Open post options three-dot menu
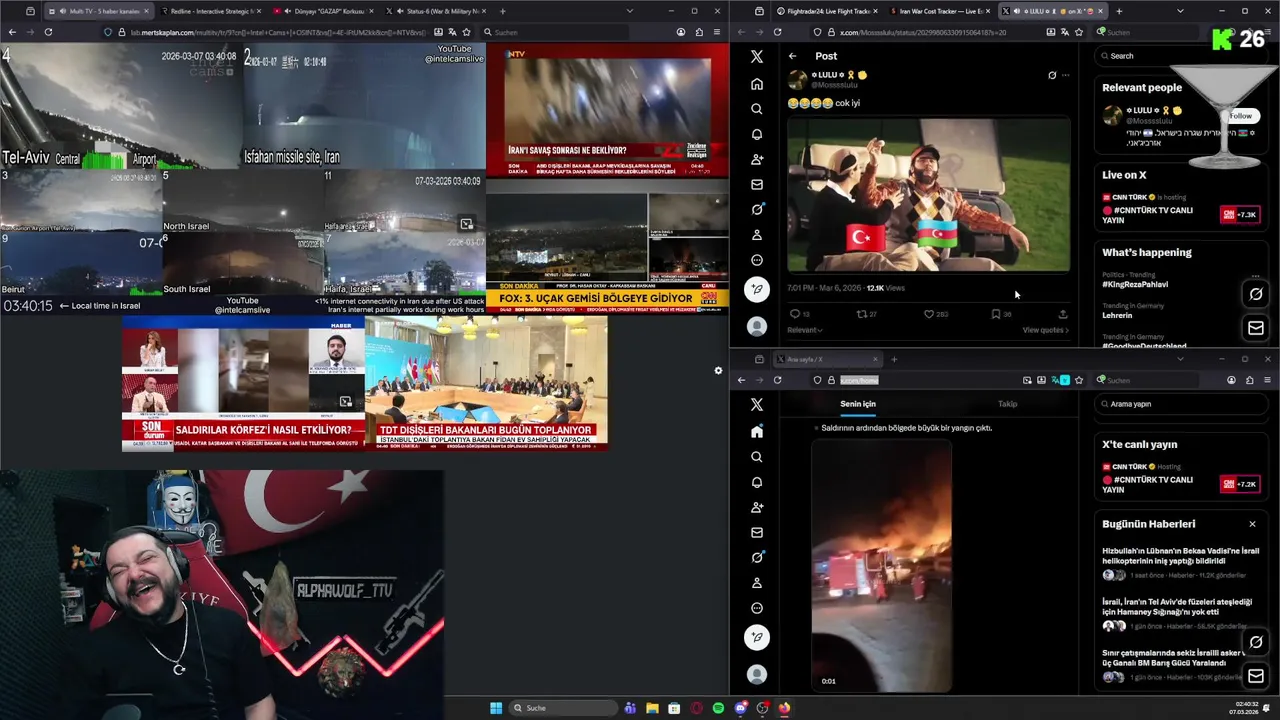Viewport: 1280px width, 720px height. [x=1066, y=75]
